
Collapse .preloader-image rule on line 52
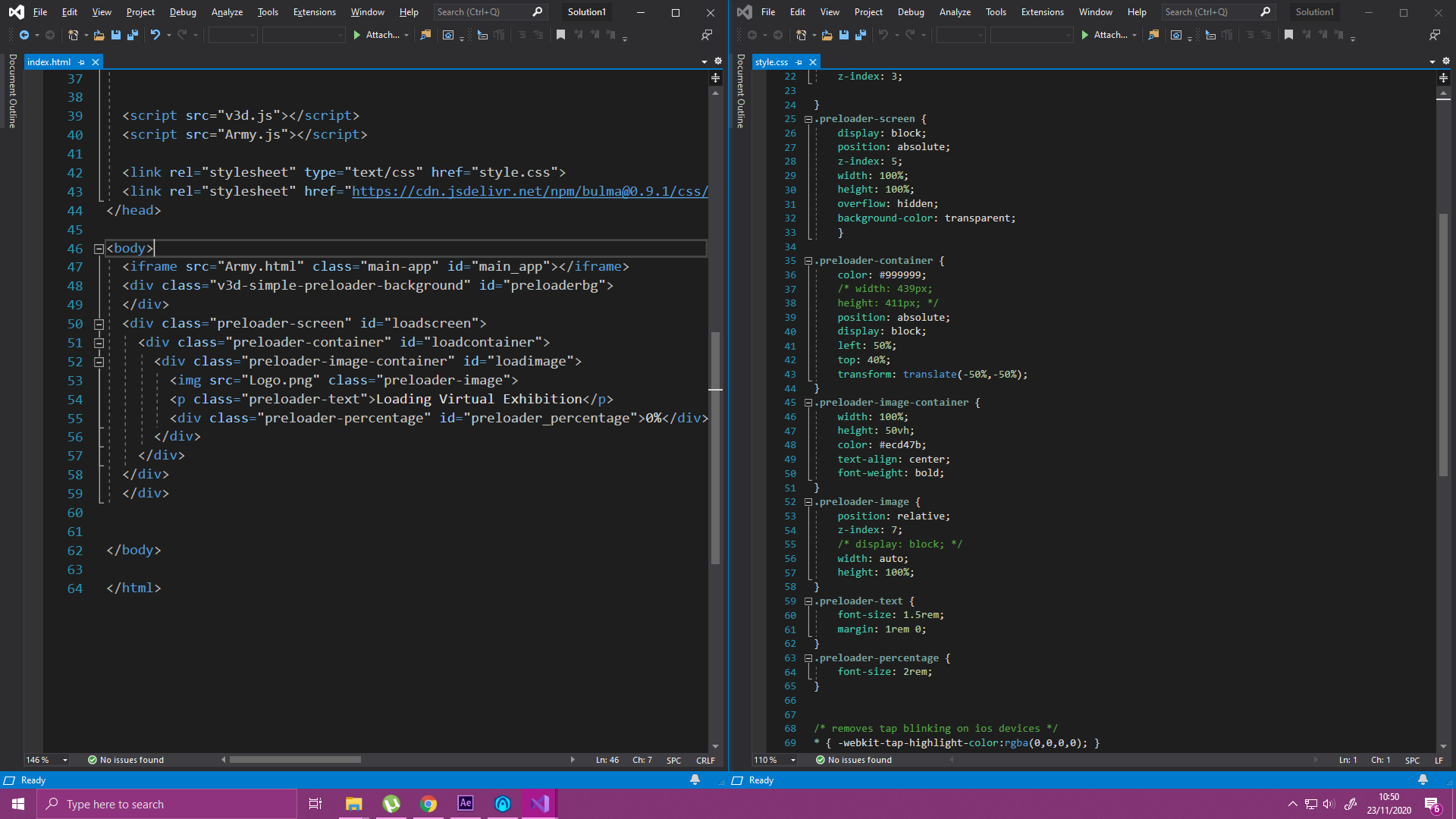(x=808, y=502)
